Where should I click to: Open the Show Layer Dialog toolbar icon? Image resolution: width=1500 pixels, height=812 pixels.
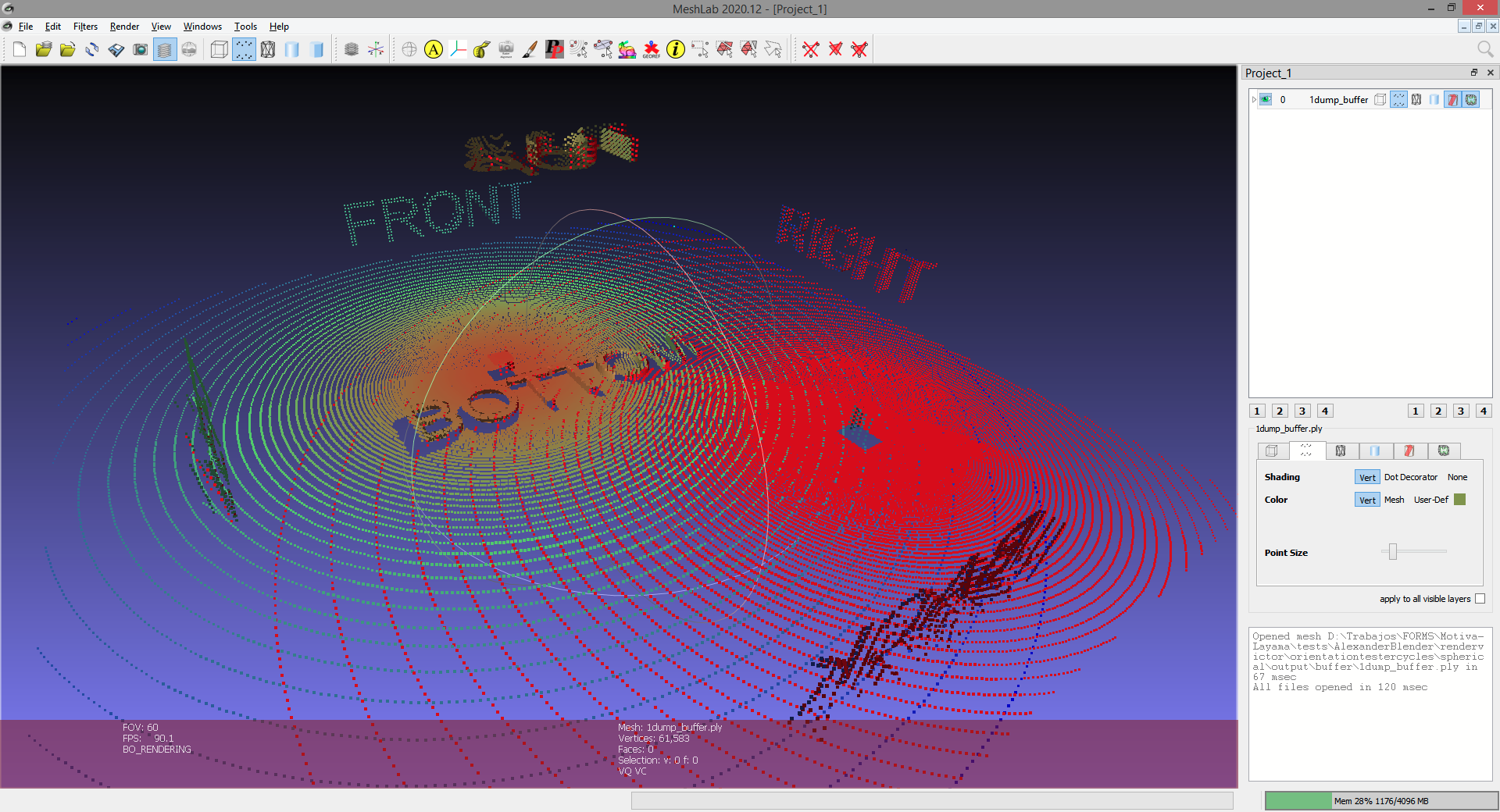point(164,49)
